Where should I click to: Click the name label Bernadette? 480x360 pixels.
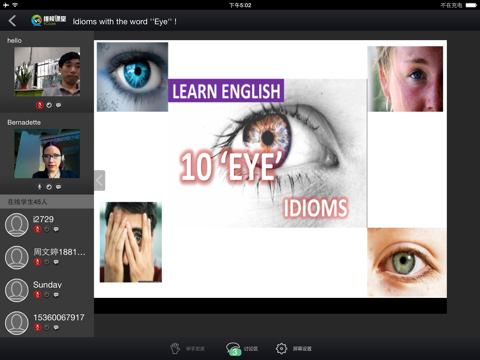[x=24, y=122]
